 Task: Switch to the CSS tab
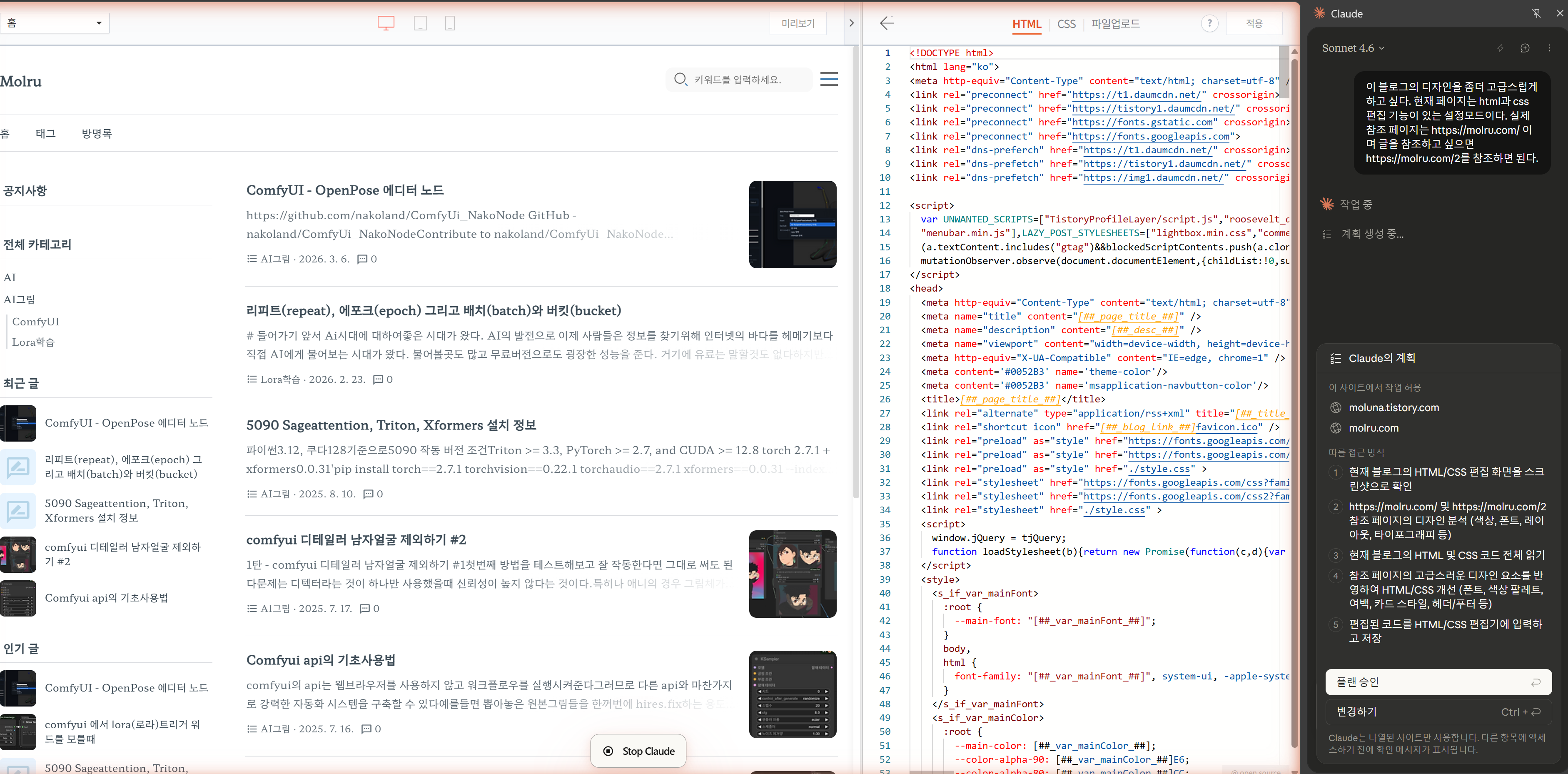tap(1066, 24)
